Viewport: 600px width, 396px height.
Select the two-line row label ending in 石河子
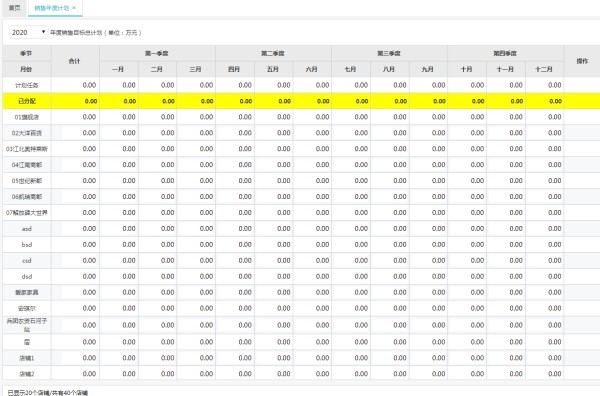point(27,325)
